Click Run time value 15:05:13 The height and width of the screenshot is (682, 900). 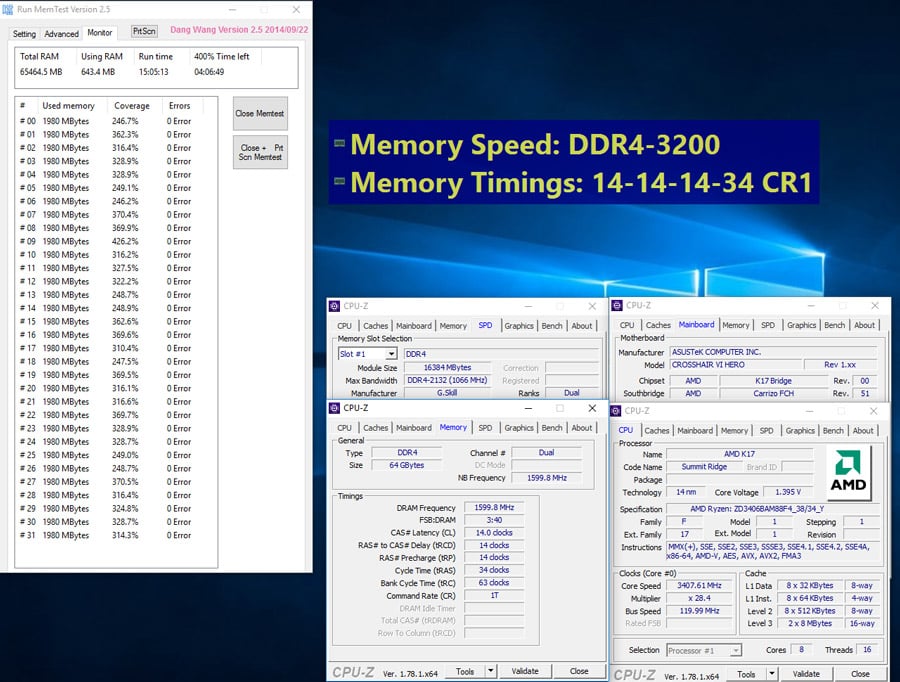click(x=153, y=72)
